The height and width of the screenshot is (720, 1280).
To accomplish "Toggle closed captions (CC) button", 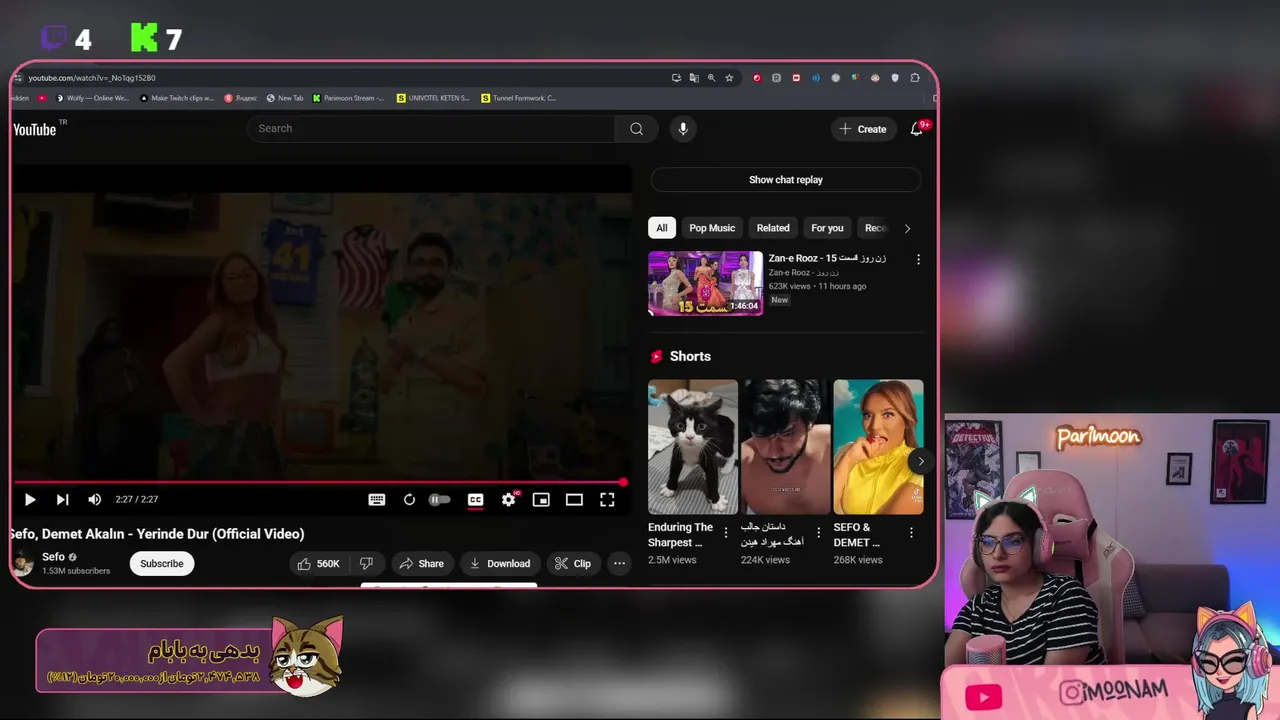I will (x=476, y=500).
